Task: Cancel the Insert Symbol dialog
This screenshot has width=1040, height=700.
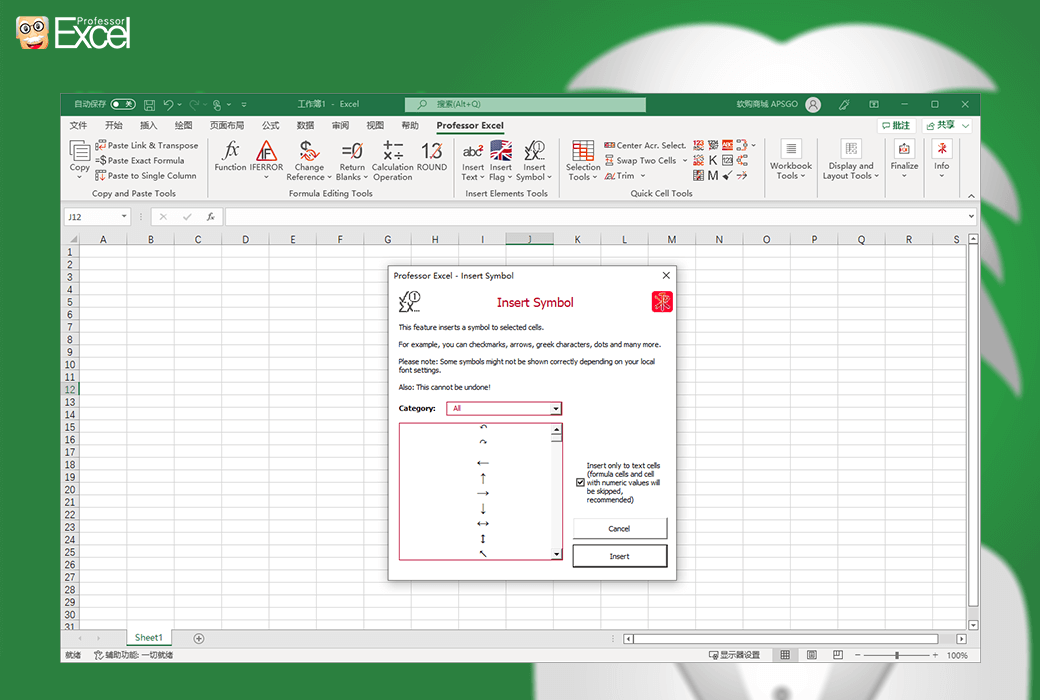Action: [x=619, y=528]
